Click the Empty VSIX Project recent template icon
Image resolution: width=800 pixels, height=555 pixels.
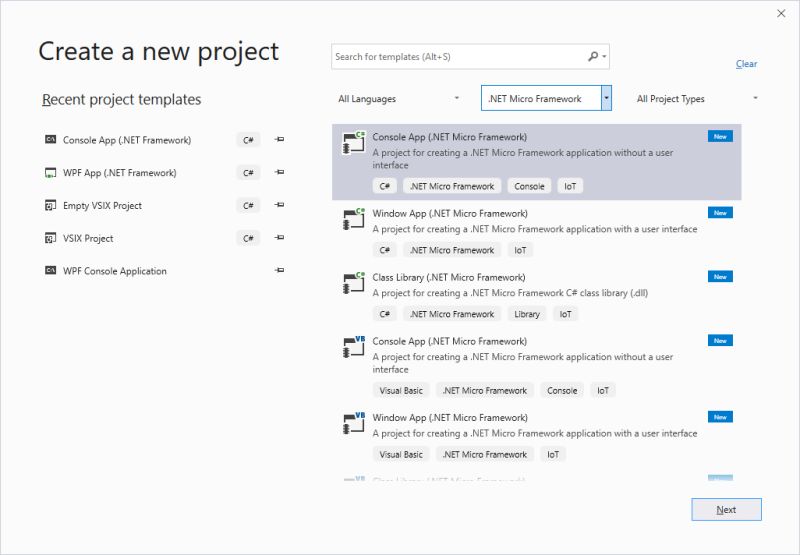coord(50,206)
